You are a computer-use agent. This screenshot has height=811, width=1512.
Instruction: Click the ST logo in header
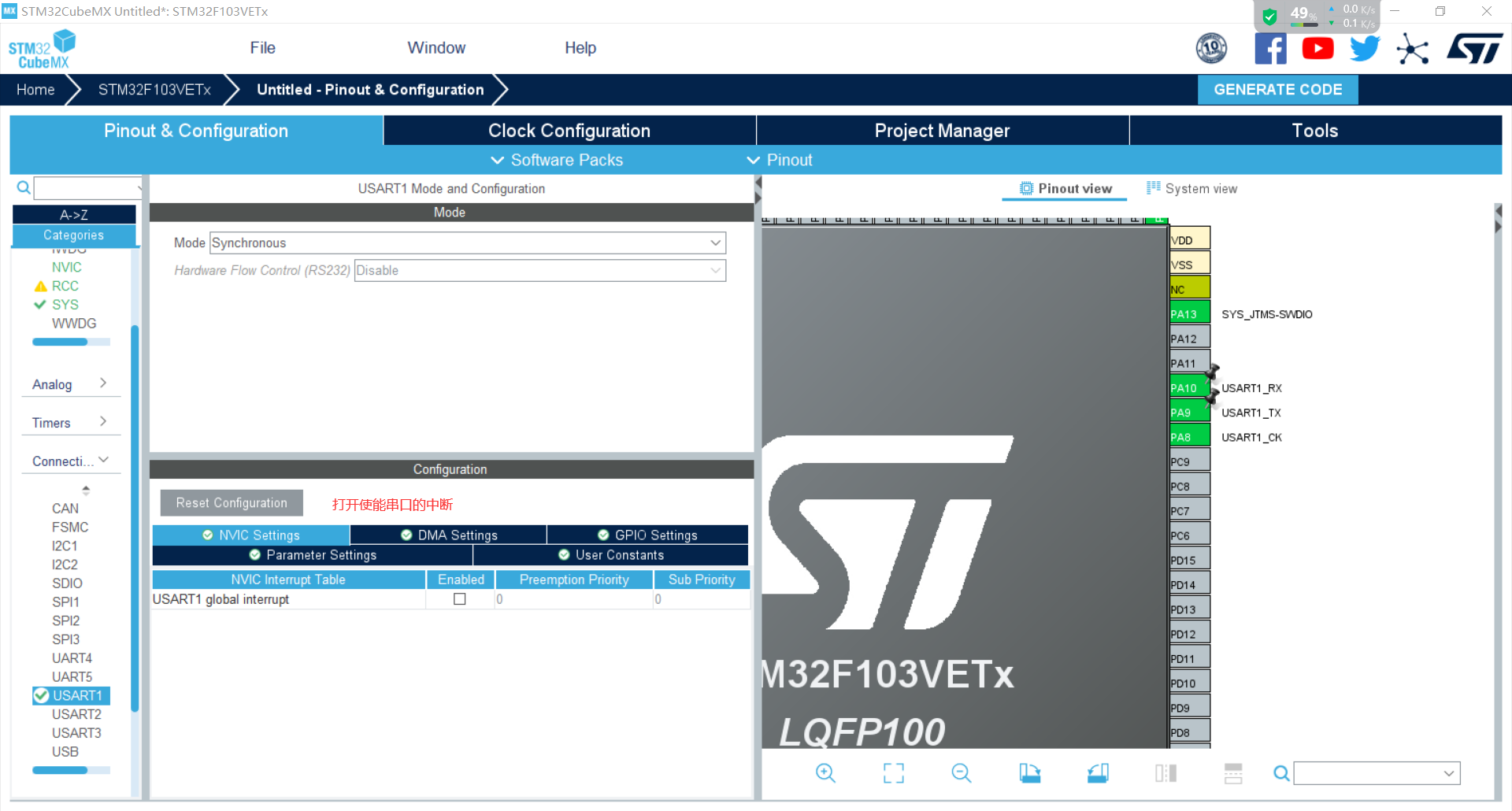pyautogui.click(x=1475, y=49)
